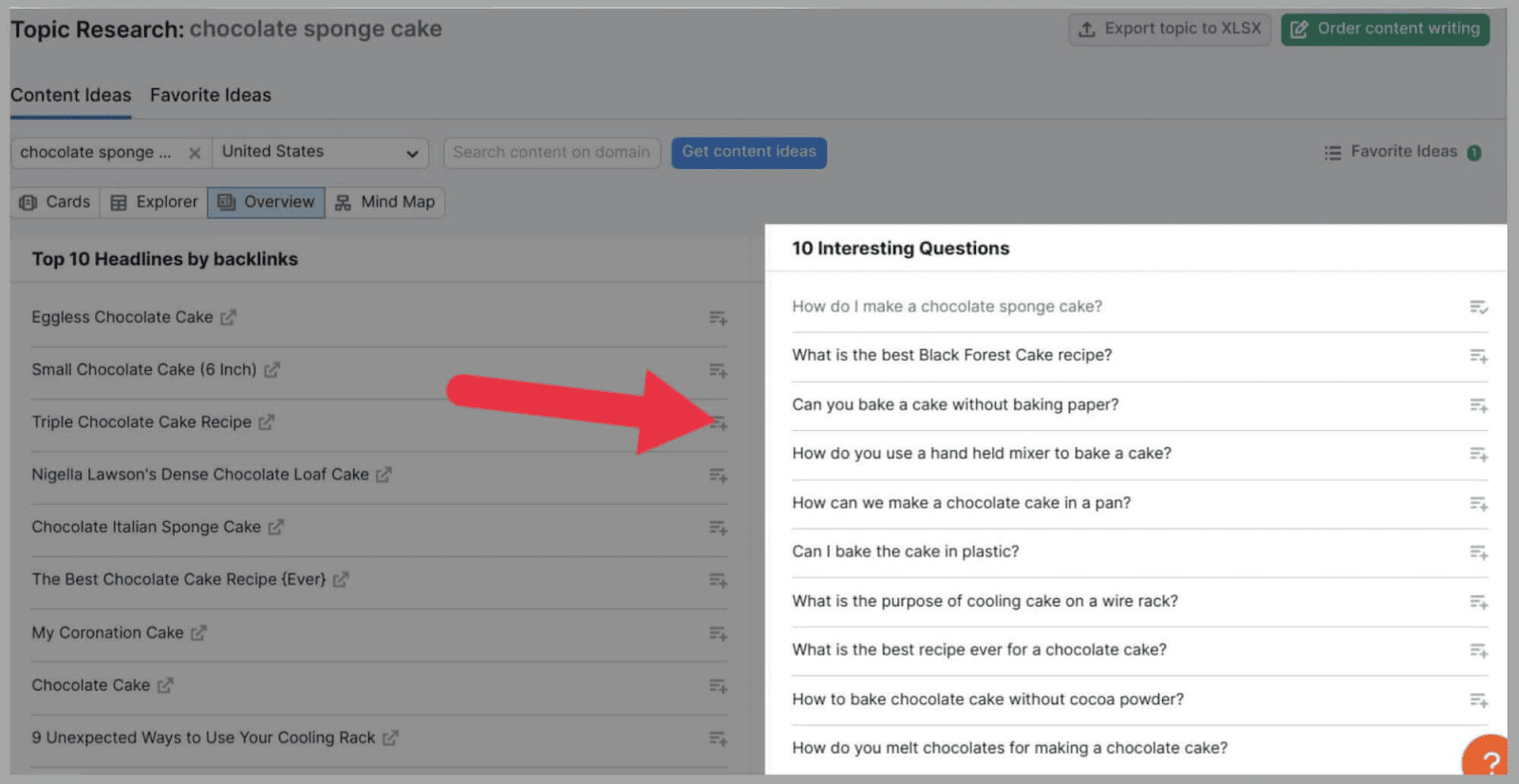The width and height of the screenshot is (1519, 784).
Task: Add 'How to bake chocolate cake without cocoa powder?' to favorites
Action: (x=1478, y=700)
